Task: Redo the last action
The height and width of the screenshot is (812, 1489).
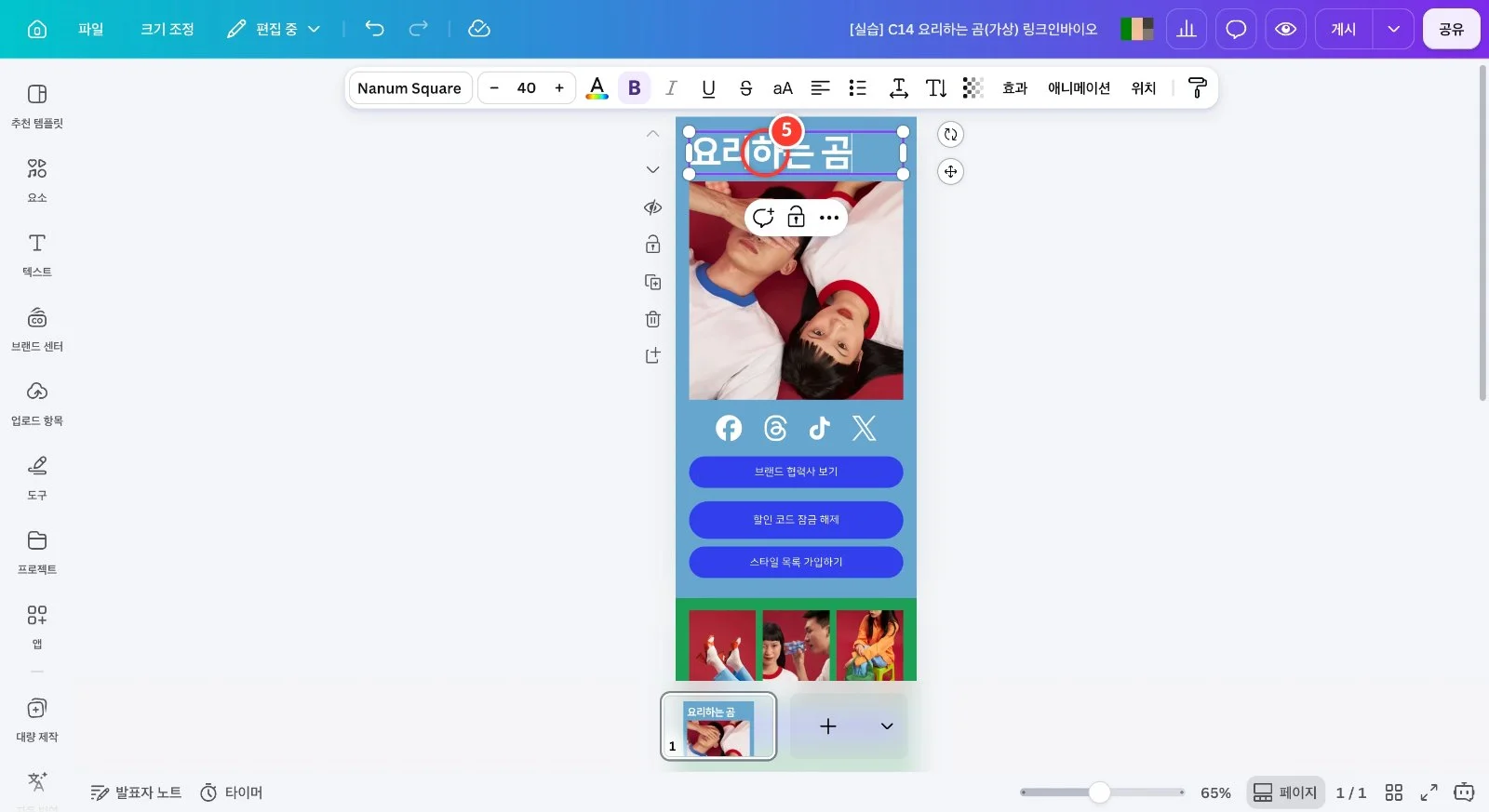Action: pyautogui.click(x=419, y=29)
